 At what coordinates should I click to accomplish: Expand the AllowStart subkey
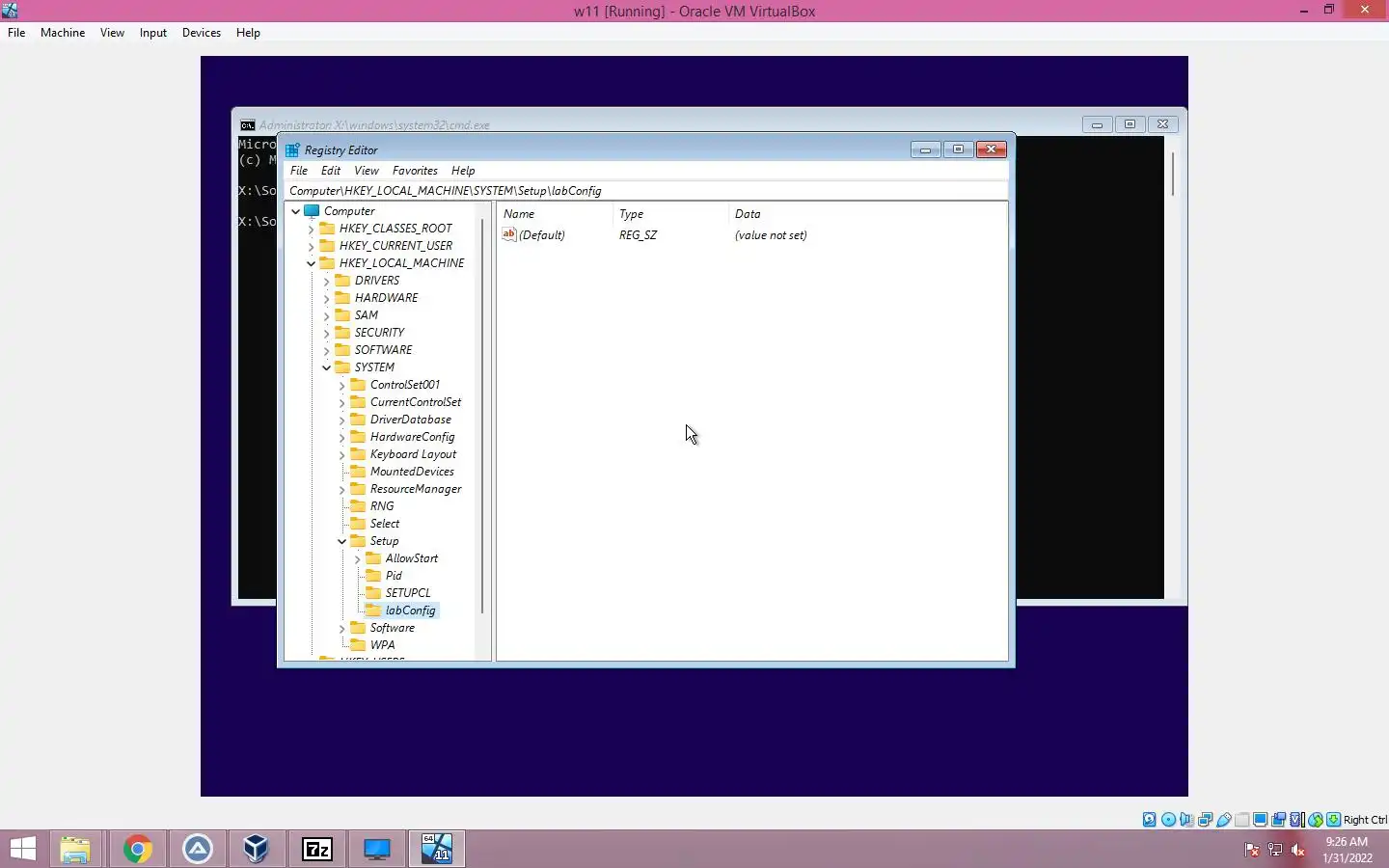pos(357,558)
